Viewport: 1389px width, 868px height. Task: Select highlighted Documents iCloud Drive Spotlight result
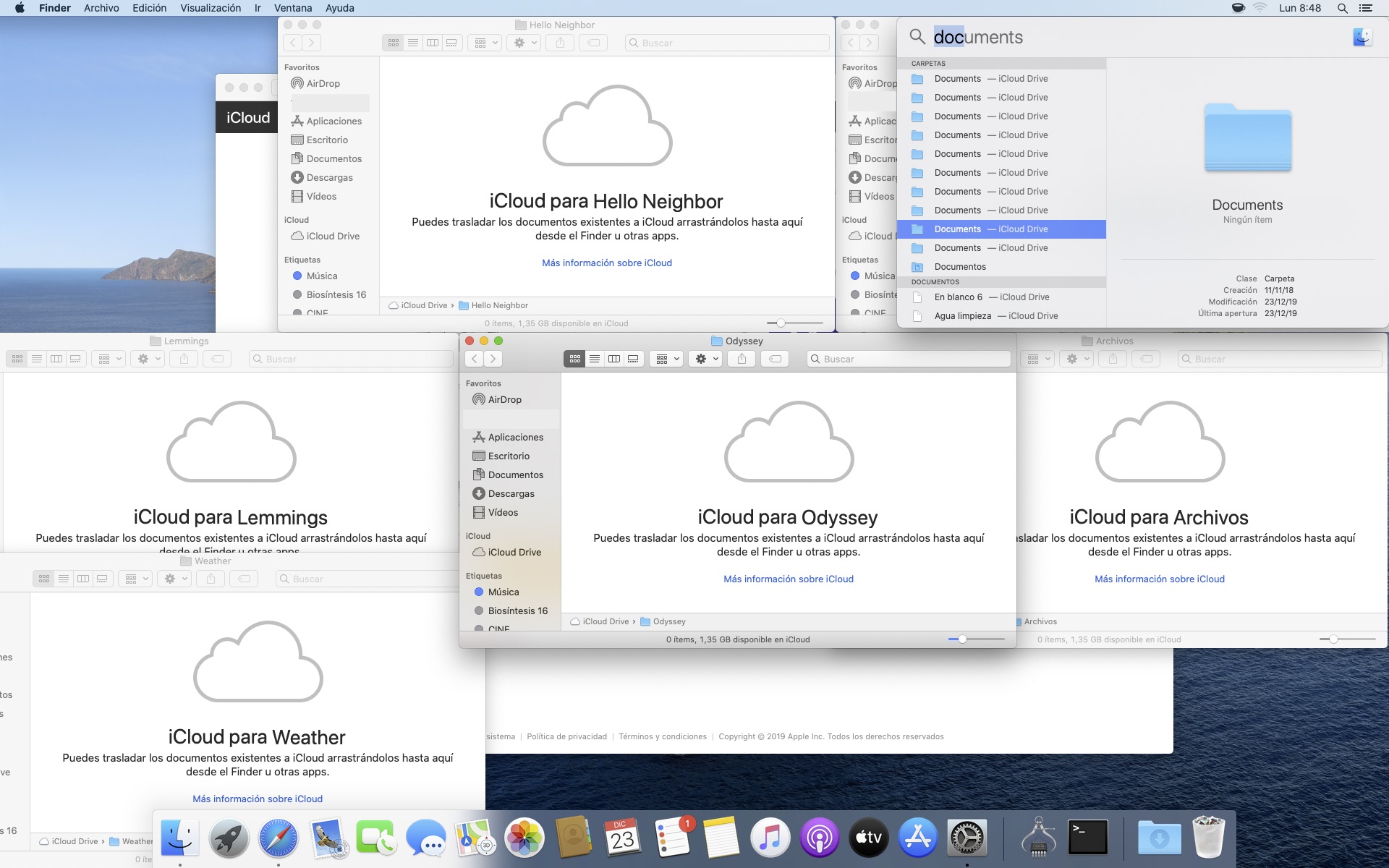click(x=1001, y=229)
